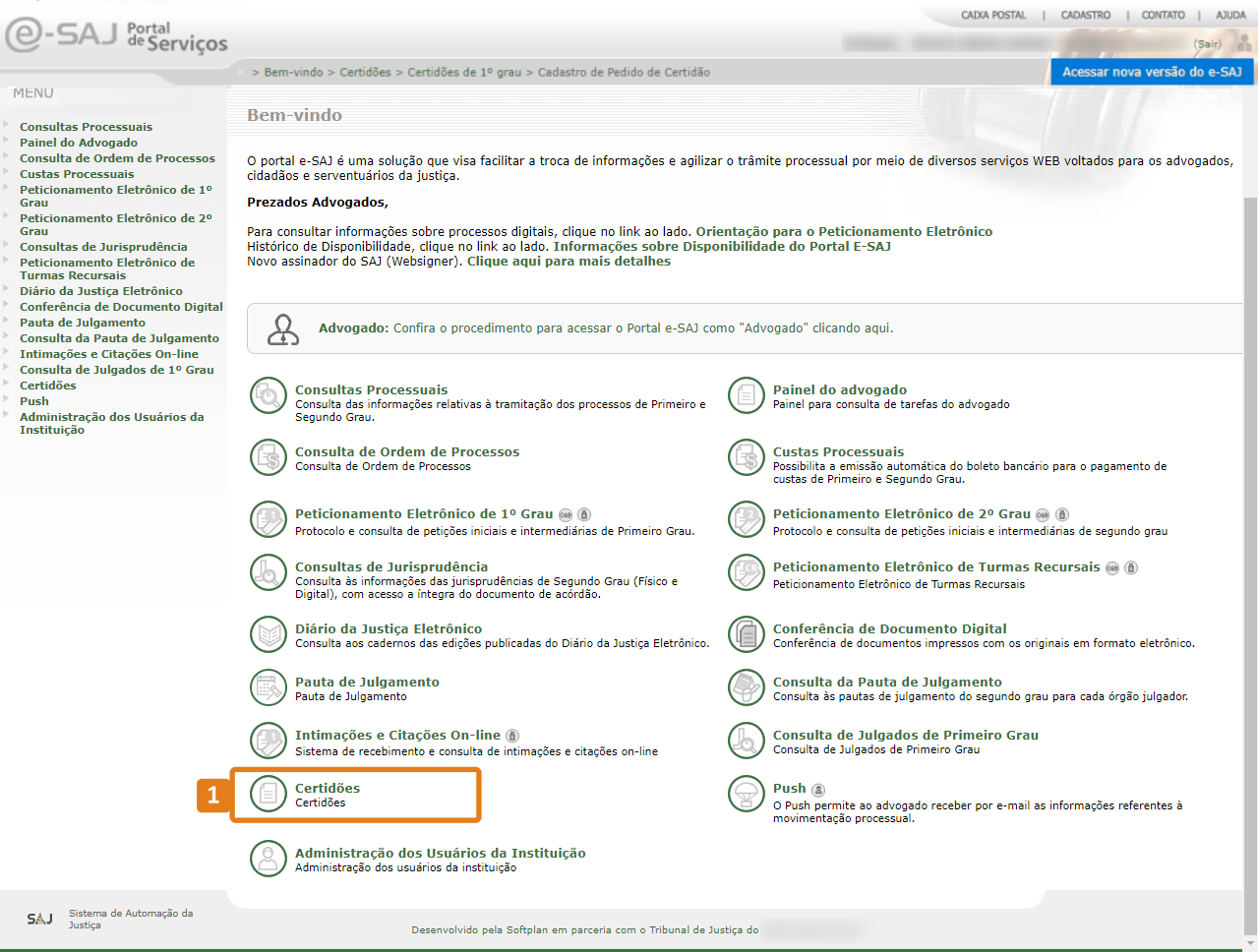Open CADASTRO in the top menu

tap(1086, 15)
